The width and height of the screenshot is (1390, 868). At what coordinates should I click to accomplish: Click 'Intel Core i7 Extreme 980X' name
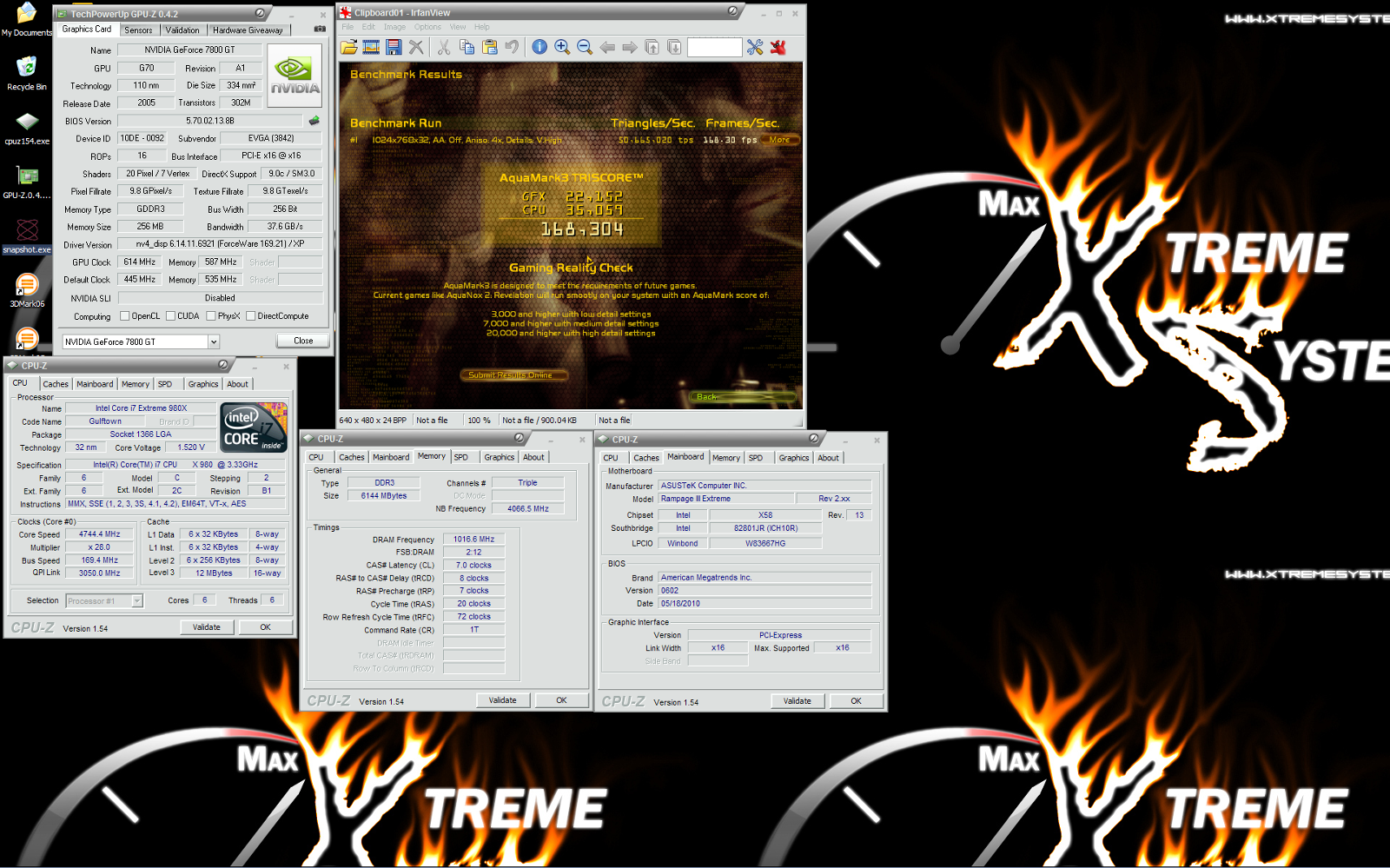coord(142,407)
